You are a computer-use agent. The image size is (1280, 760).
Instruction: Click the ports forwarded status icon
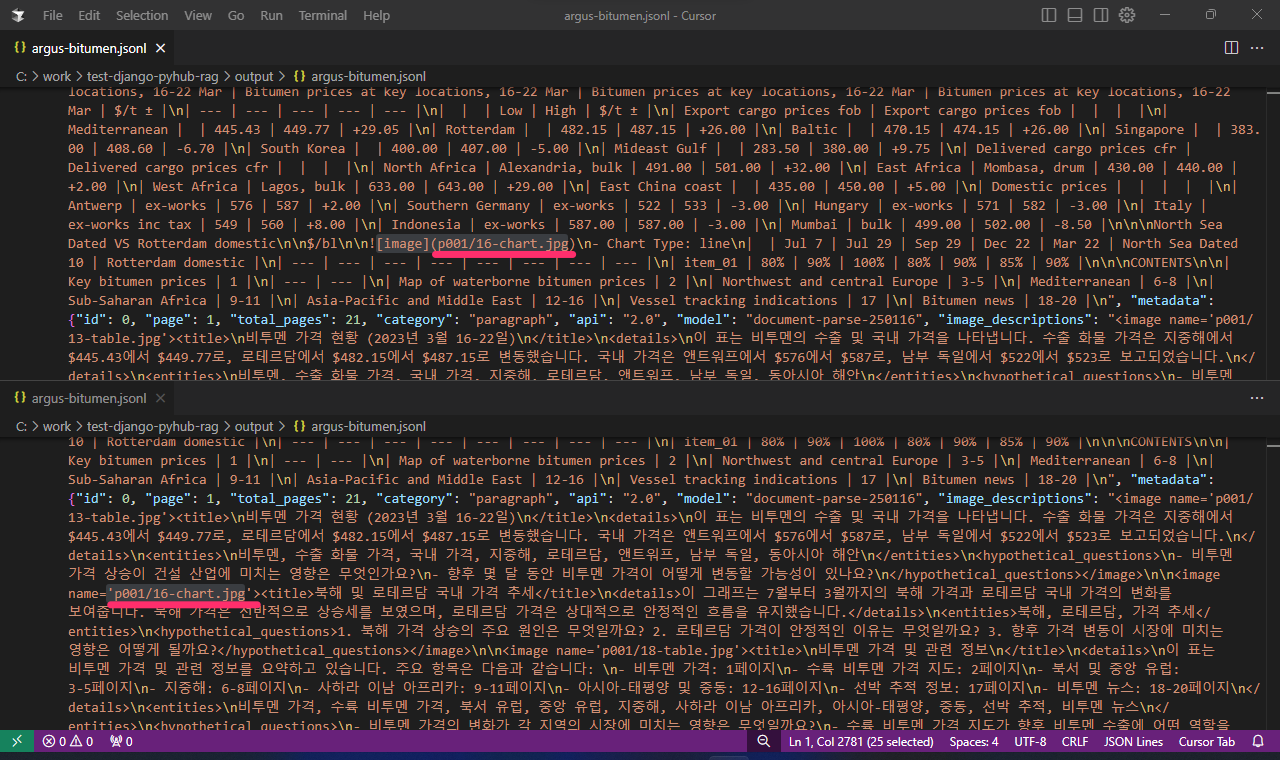pos(120,741)
